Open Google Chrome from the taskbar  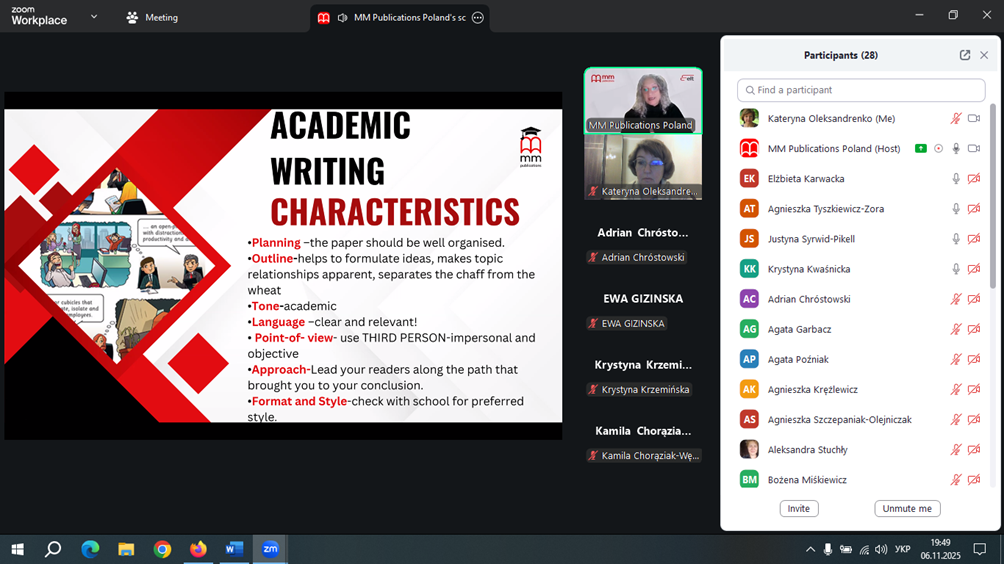click(x=162, y=549)
